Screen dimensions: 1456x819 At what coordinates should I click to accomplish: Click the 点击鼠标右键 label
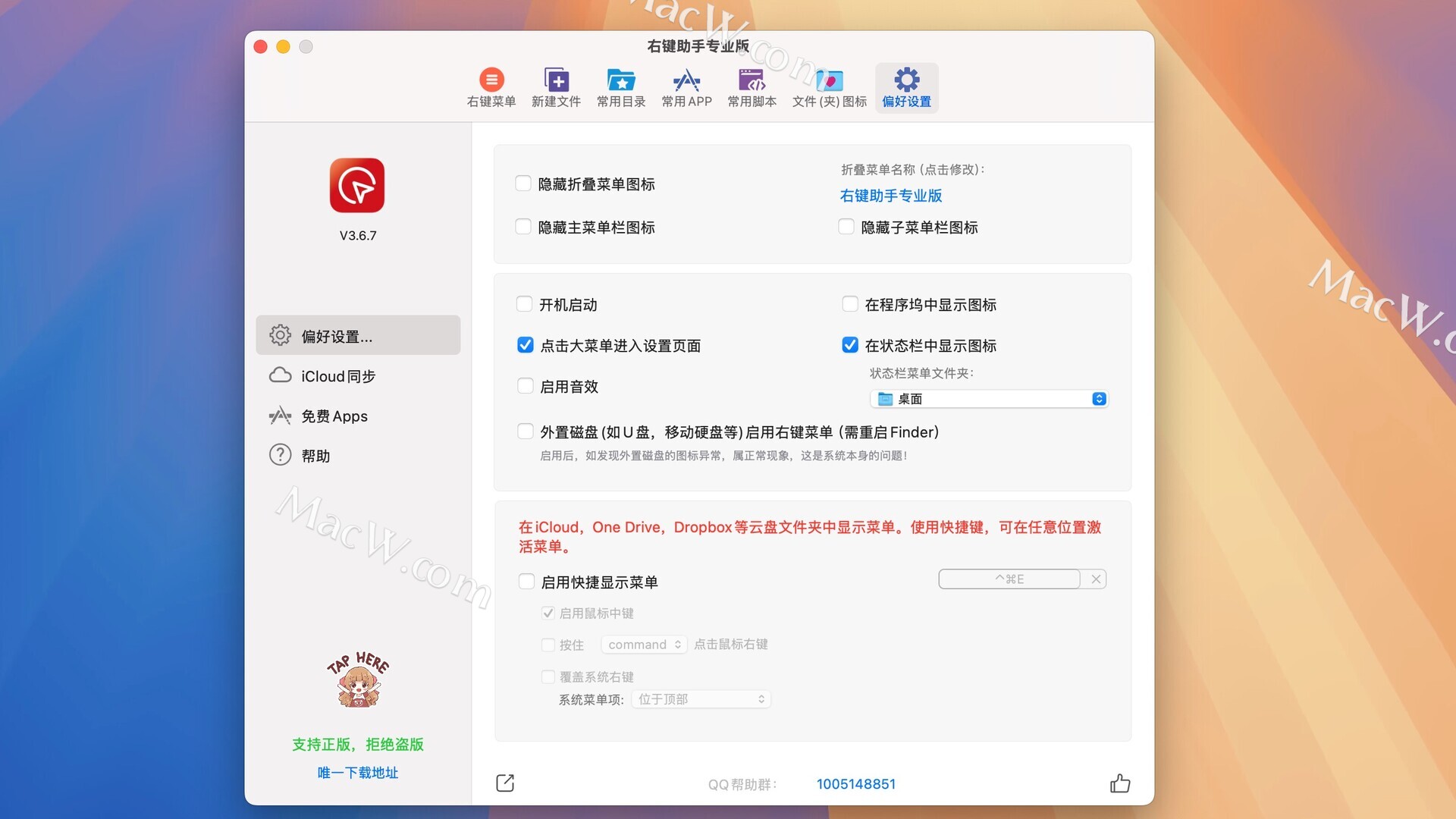click(x=730, y=645)
